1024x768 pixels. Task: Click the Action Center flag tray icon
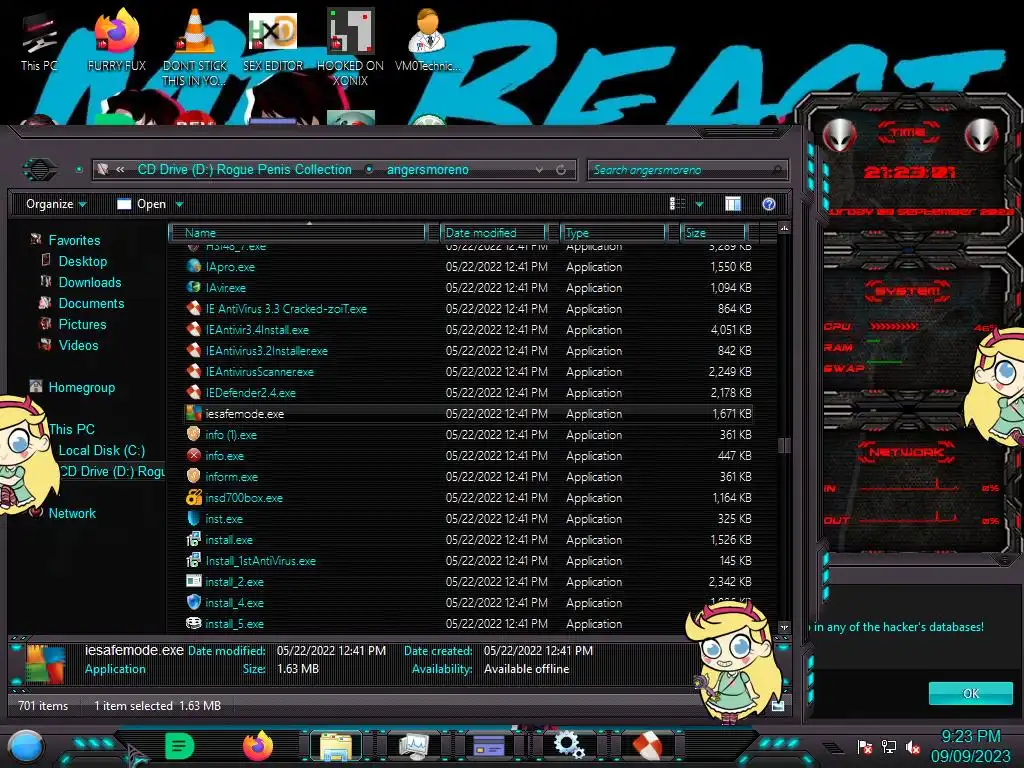point(865,747)
